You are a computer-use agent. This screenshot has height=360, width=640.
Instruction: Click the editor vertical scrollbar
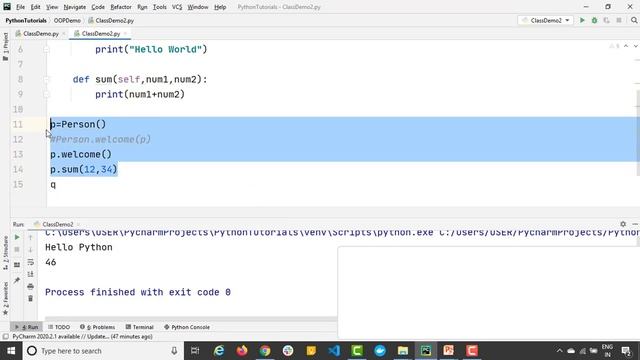pyautogui.click(x=638, y=133)
